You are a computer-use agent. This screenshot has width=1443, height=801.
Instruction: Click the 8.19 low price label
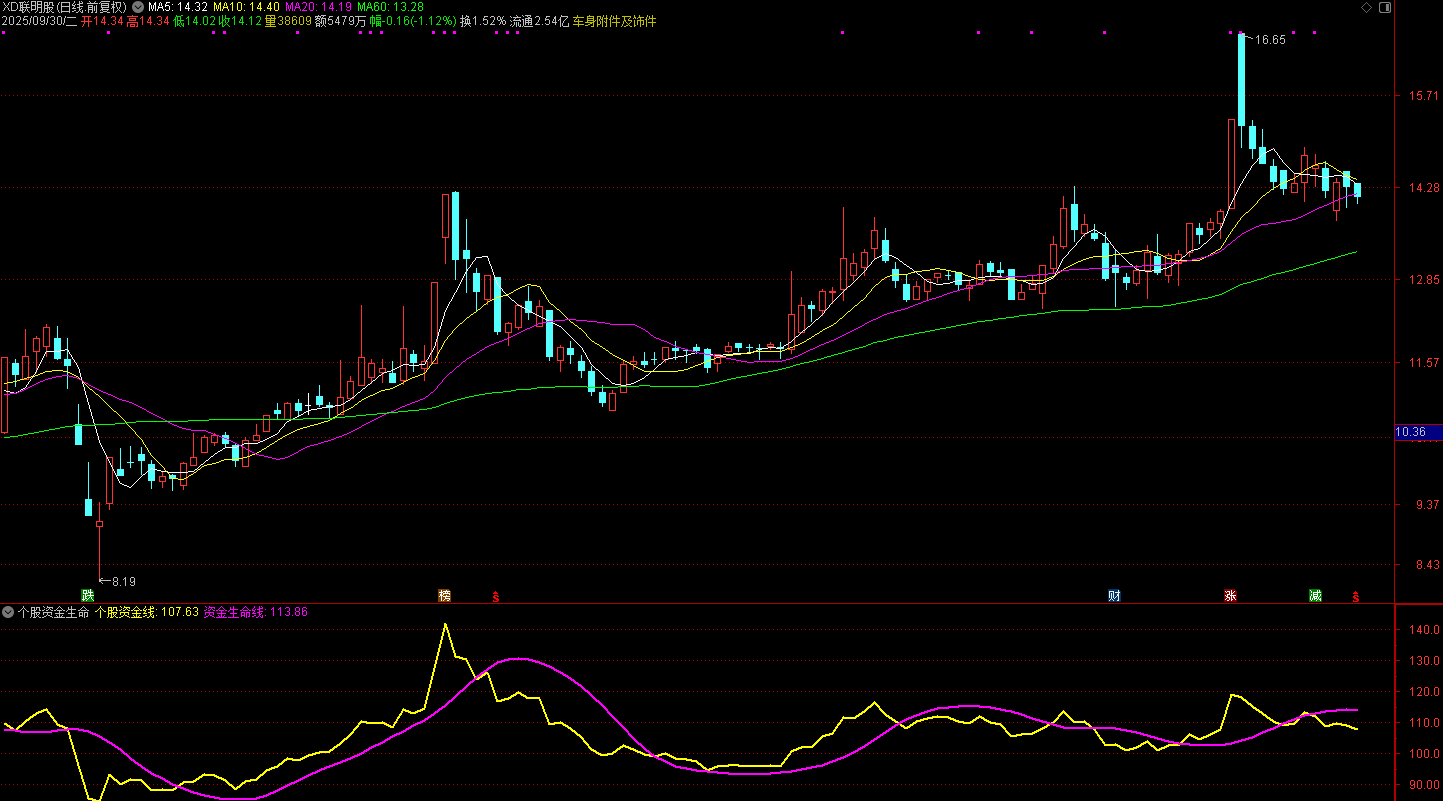pyautogui.click(x=123, y=581)
